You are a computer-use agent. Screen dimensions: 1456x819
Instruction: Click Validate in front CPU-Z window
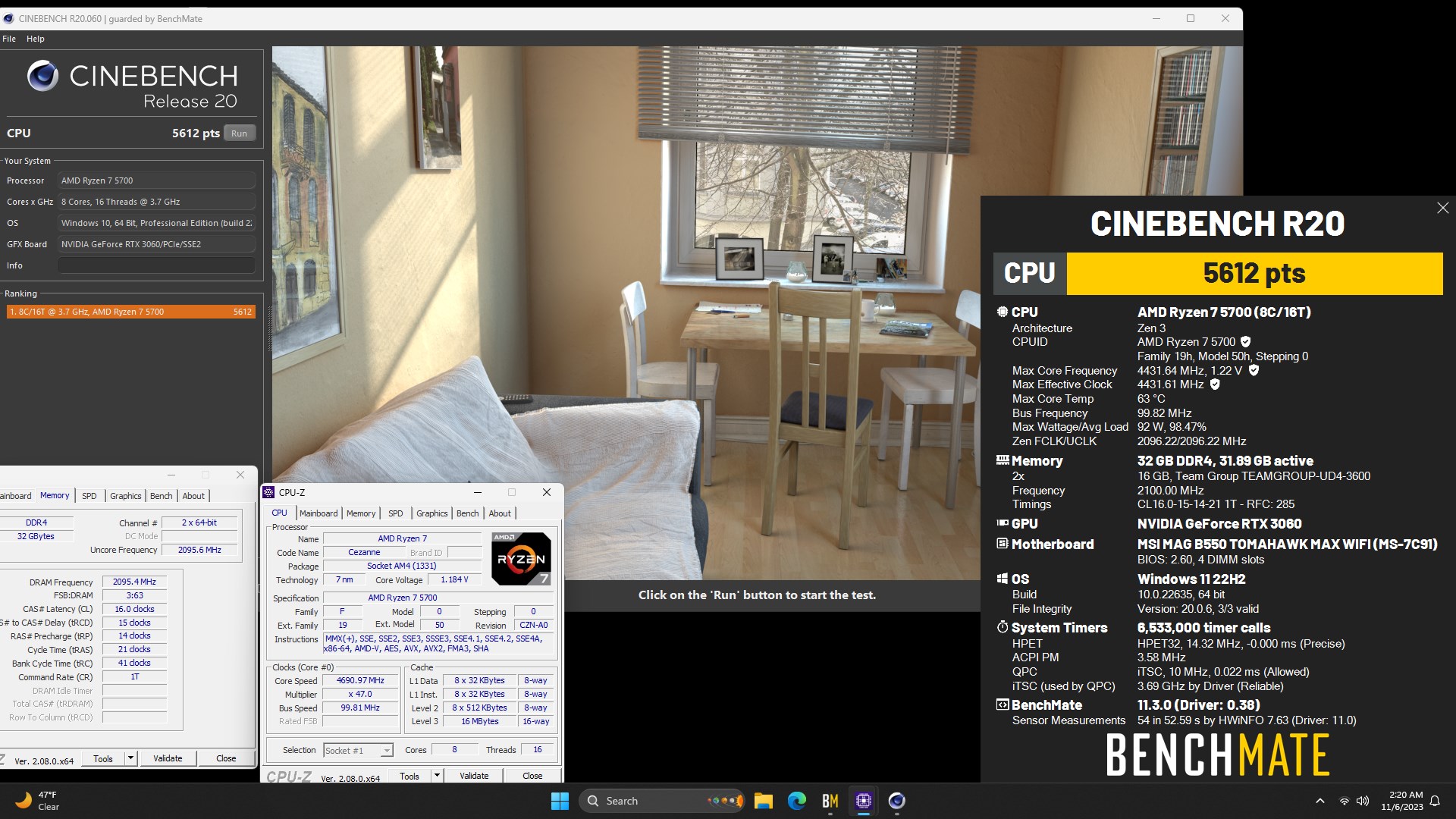pos(474,776)
